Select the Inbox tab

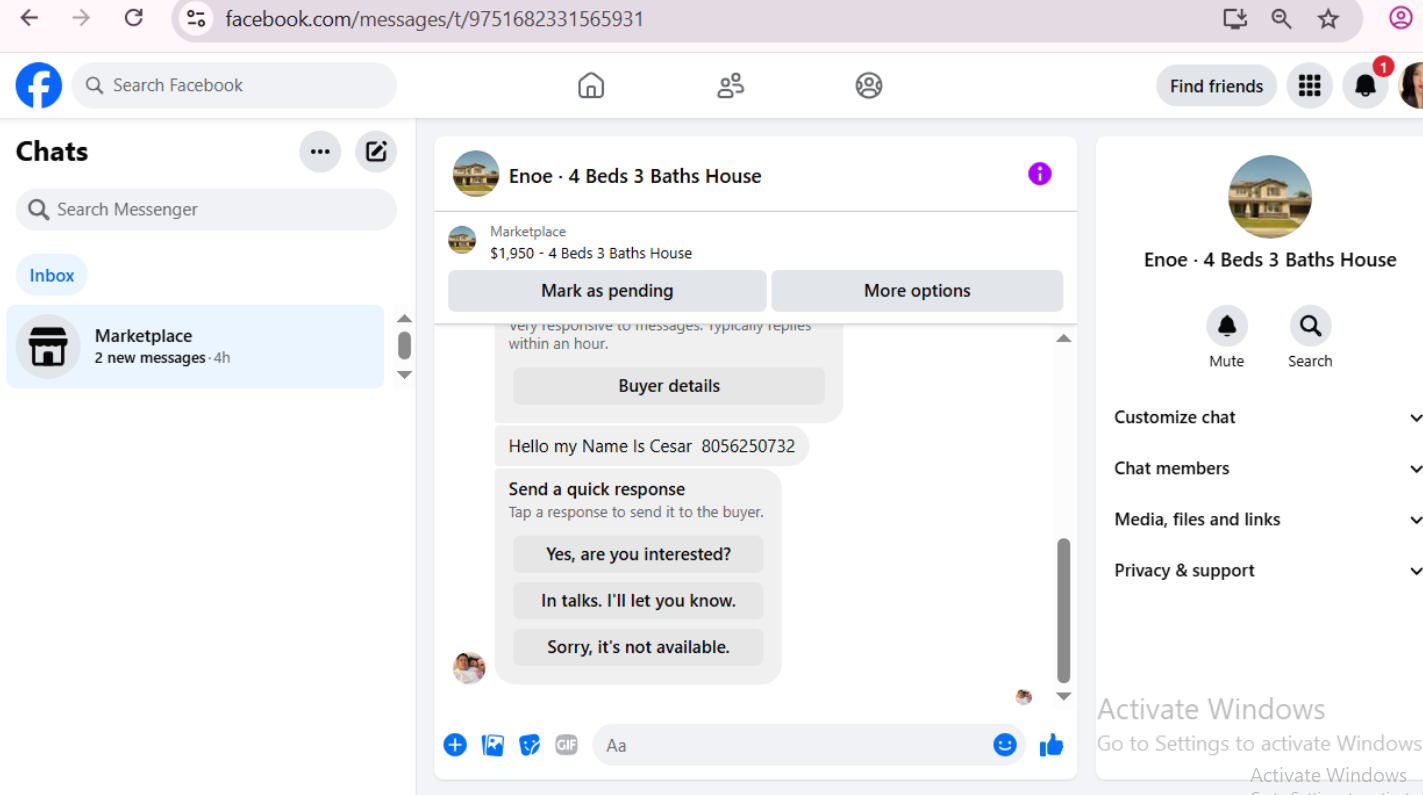coord(52,275)
